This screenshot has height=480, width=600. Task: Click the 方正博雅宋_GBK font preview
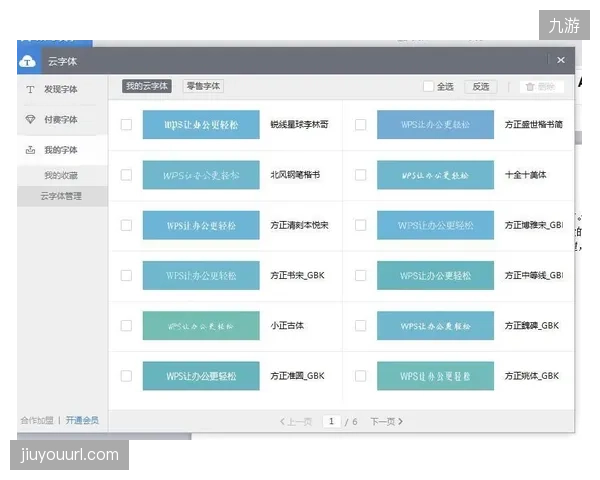(x=435, y=225)
